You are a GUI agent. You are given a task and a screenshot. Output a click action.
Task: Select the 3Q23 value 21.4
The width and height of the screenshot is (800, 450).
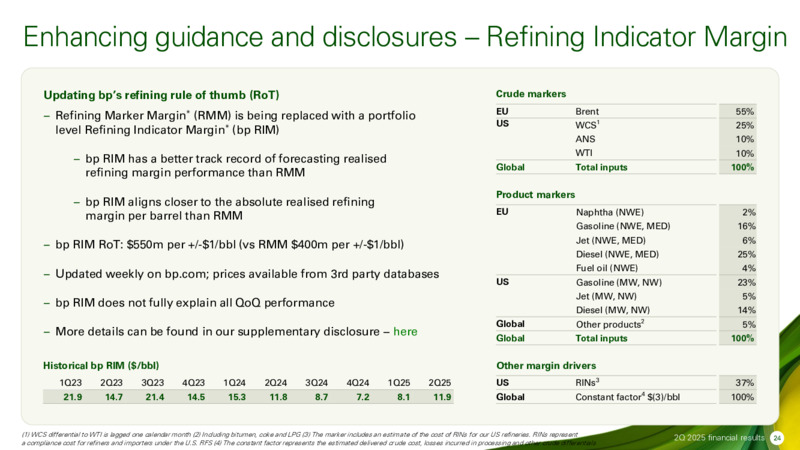[x=155, y=397]
